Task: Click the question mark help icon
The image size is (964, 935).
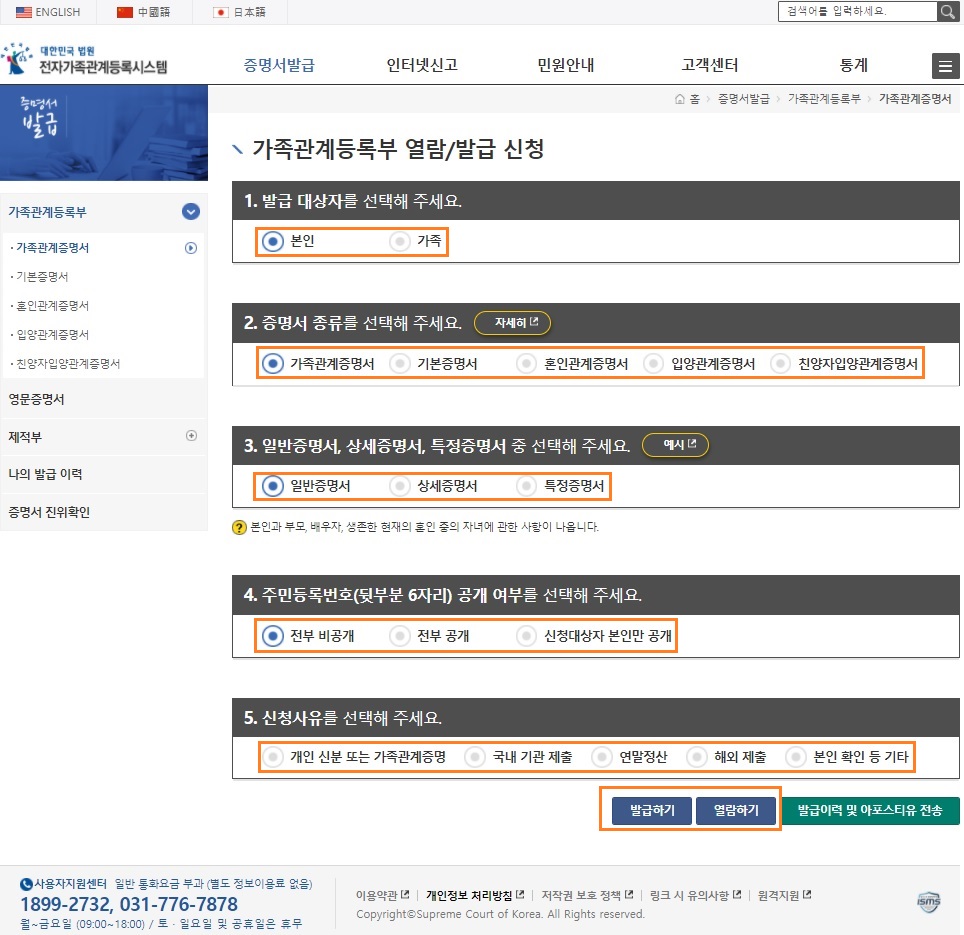Action: 239,527
